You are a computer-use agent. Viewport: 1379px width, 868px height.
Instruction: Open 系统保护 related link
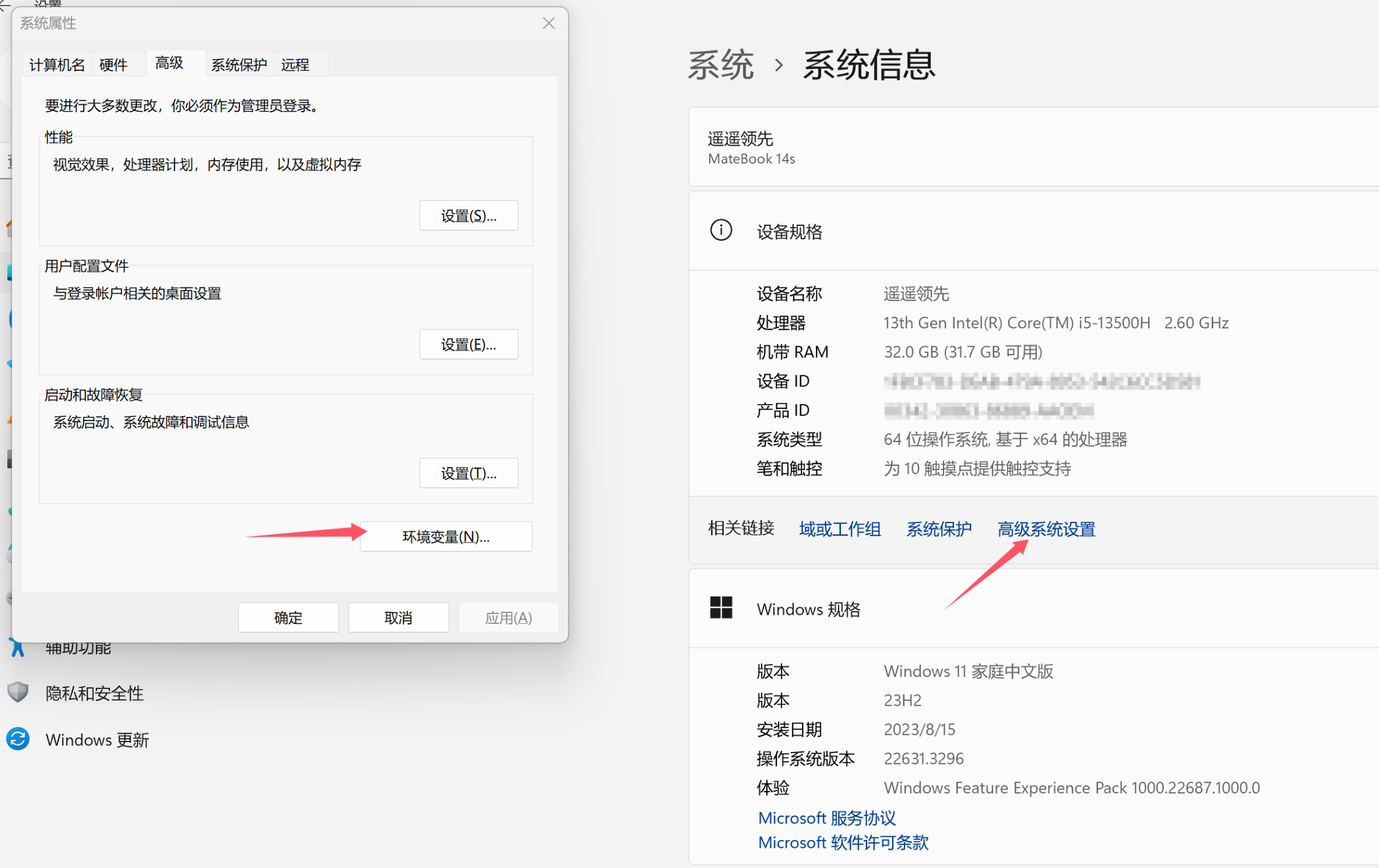939,529
